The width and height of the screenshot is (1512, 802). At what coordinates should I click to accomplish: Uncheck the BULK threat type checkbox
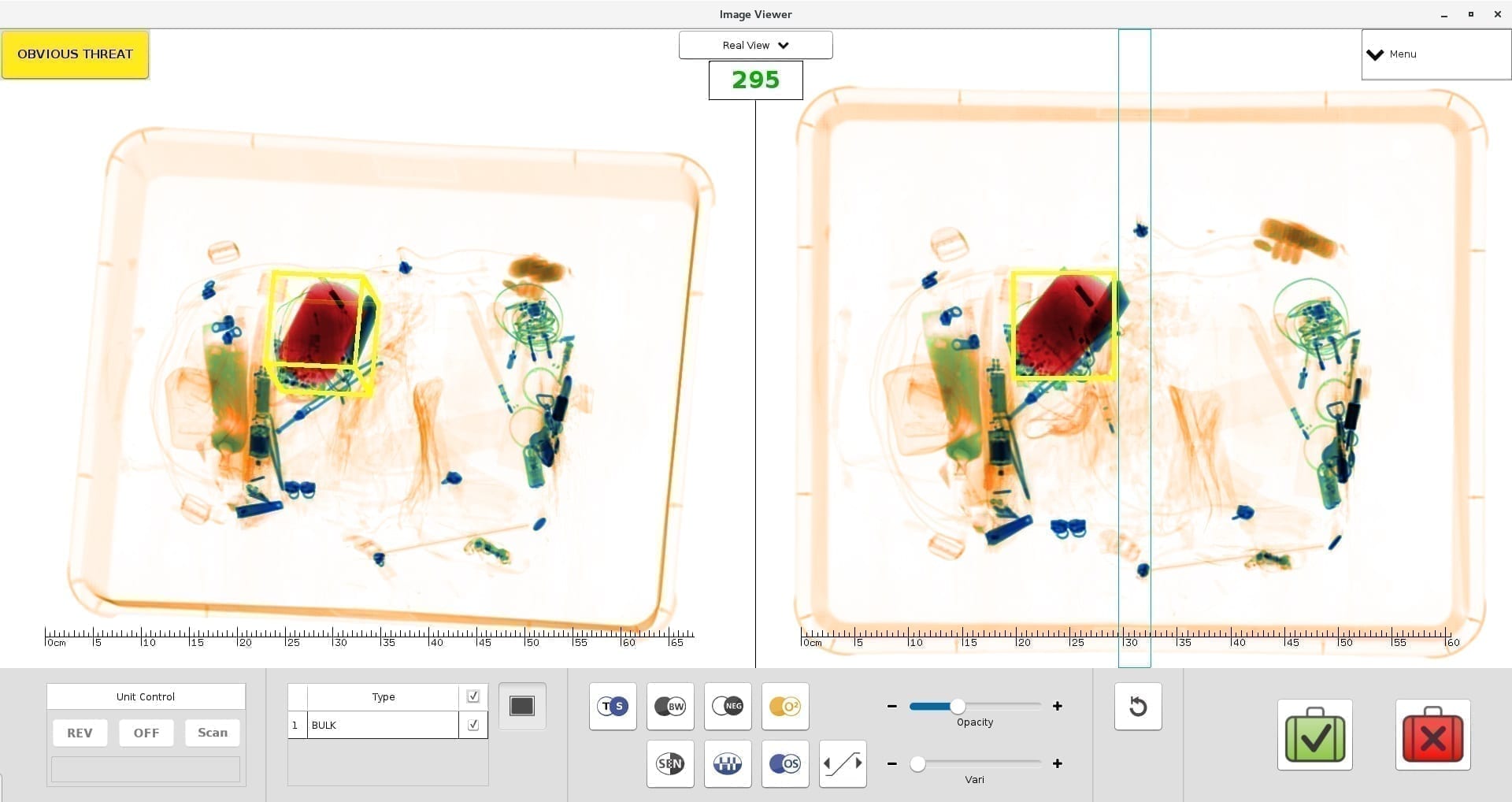point(473,725)
